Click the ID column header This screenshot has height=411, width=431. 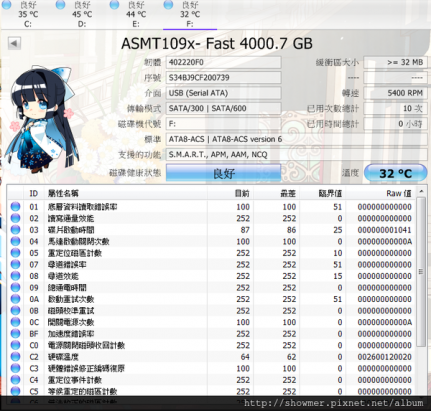pyautogui.click(x=34, y=193)
